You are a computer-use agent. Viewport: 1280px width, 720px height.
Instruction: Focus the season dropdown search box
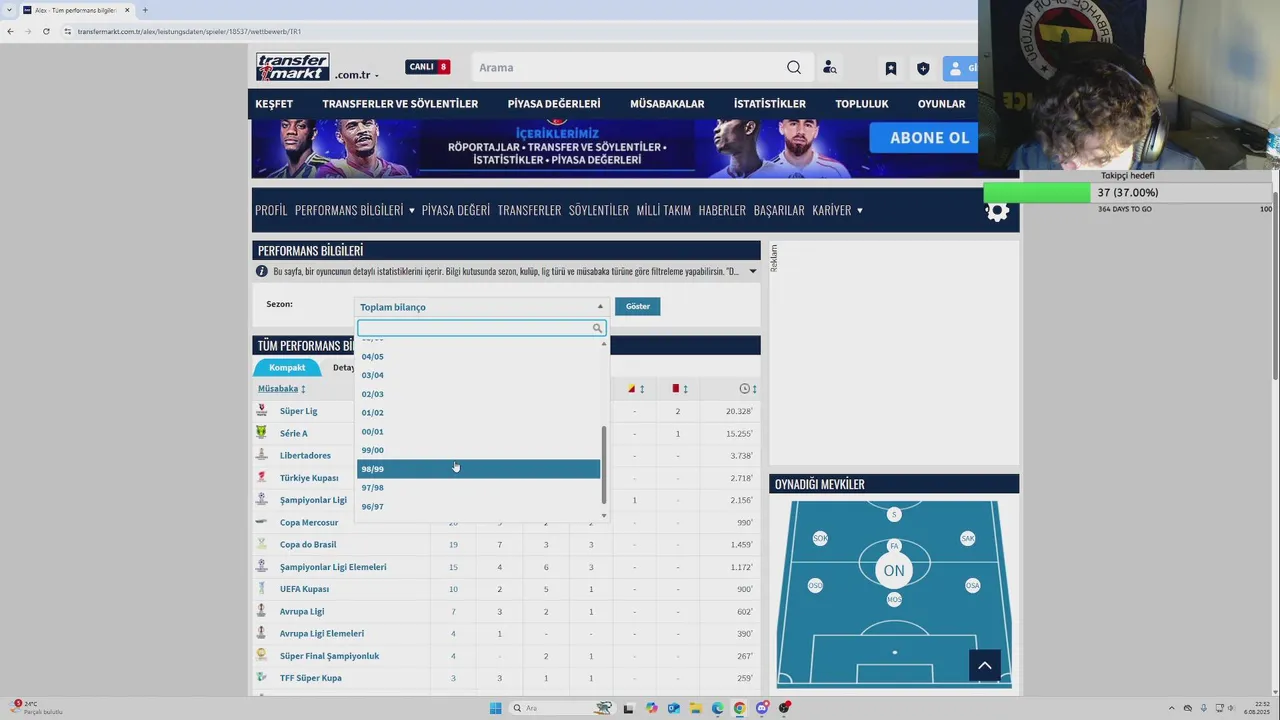point(481,328)
